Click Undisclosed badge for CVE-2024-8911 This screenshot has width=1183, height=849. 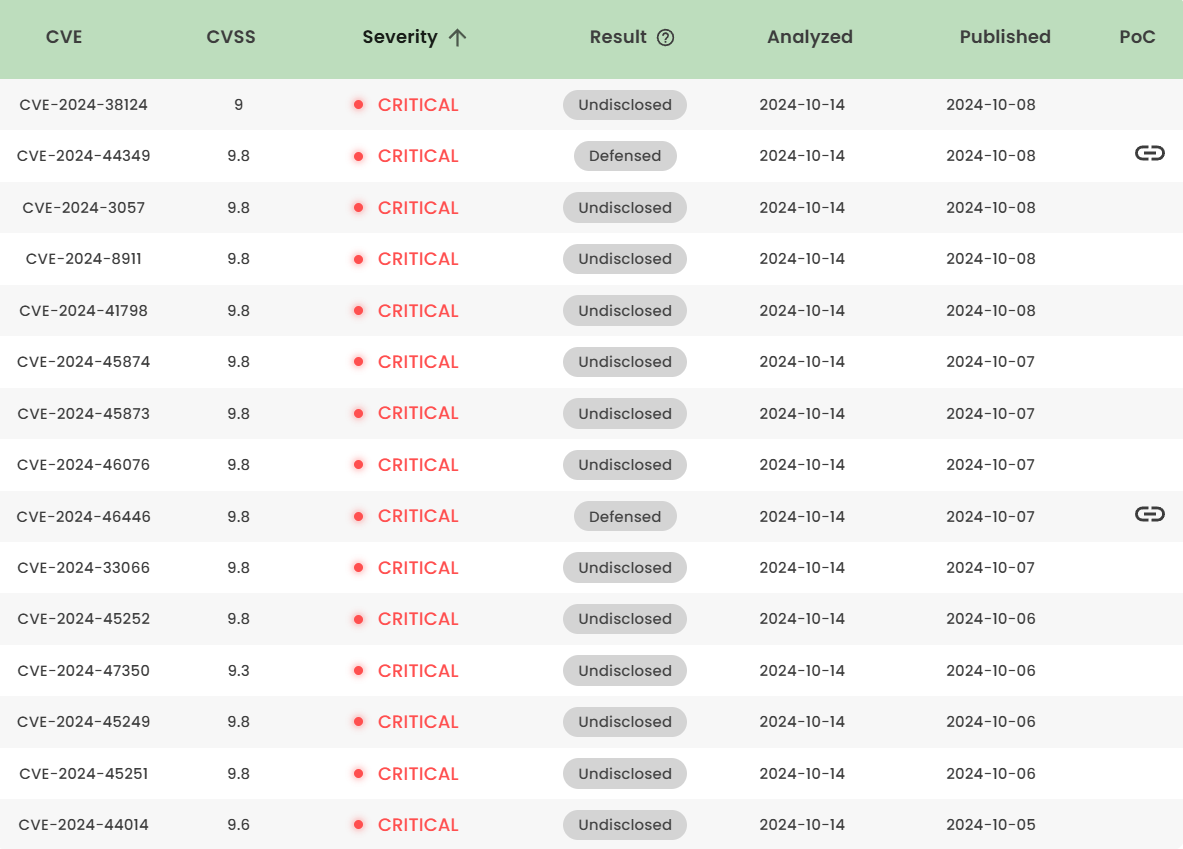pyautogui.click(x=625, y=259)
